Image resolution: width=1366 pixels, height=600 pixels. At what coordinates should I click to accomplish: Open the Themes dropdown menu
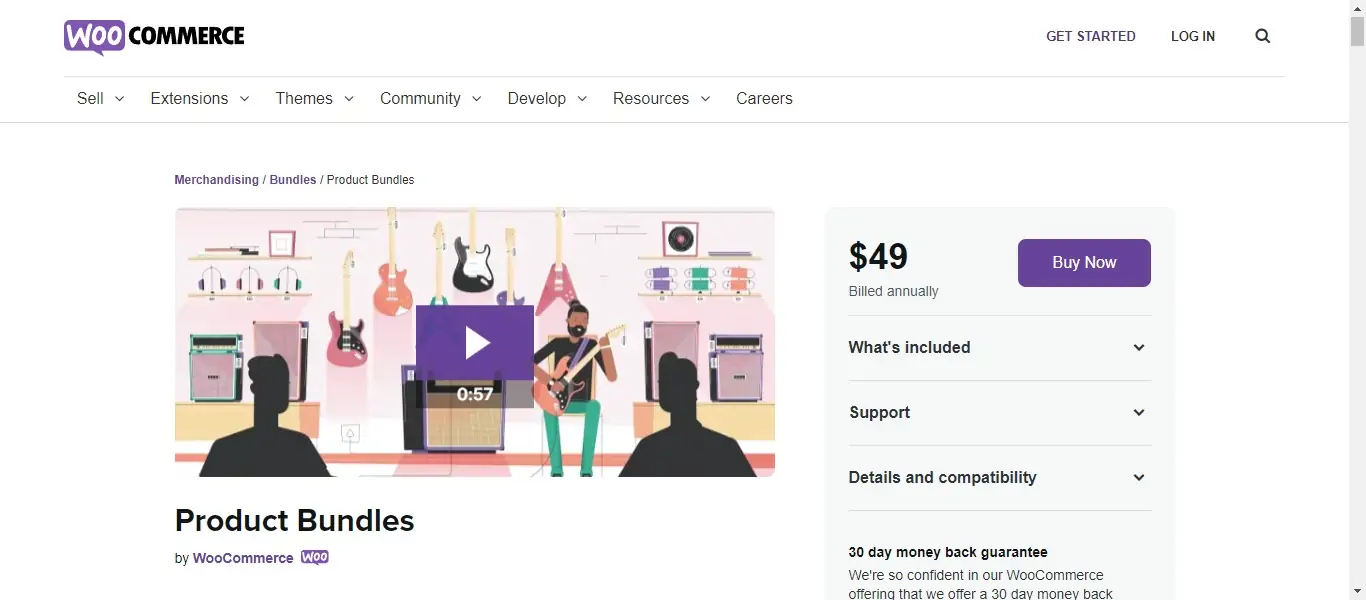tap(315, 98)
